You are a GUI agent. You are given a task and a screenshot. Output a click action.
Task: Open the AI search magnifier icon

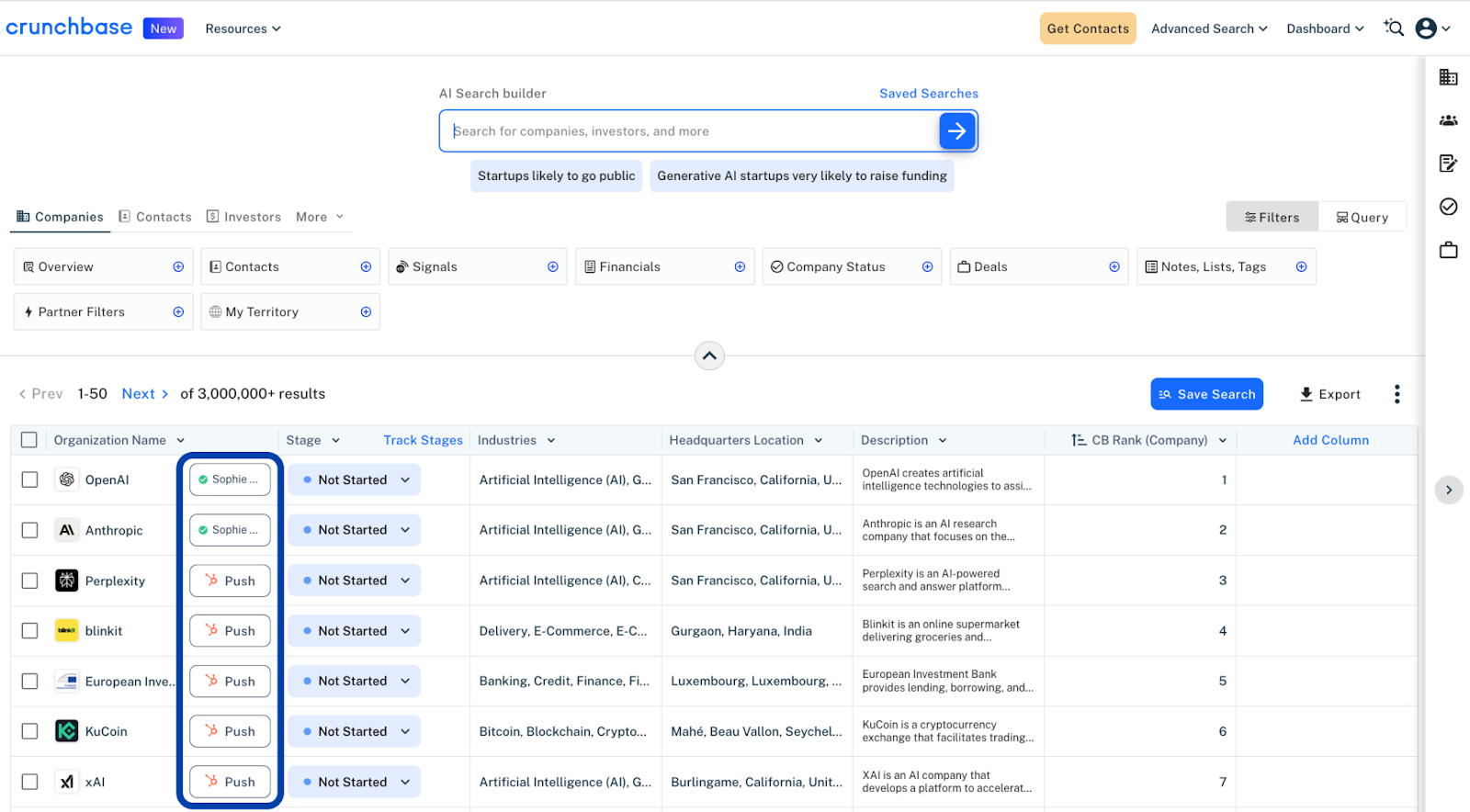[1394, 28]
